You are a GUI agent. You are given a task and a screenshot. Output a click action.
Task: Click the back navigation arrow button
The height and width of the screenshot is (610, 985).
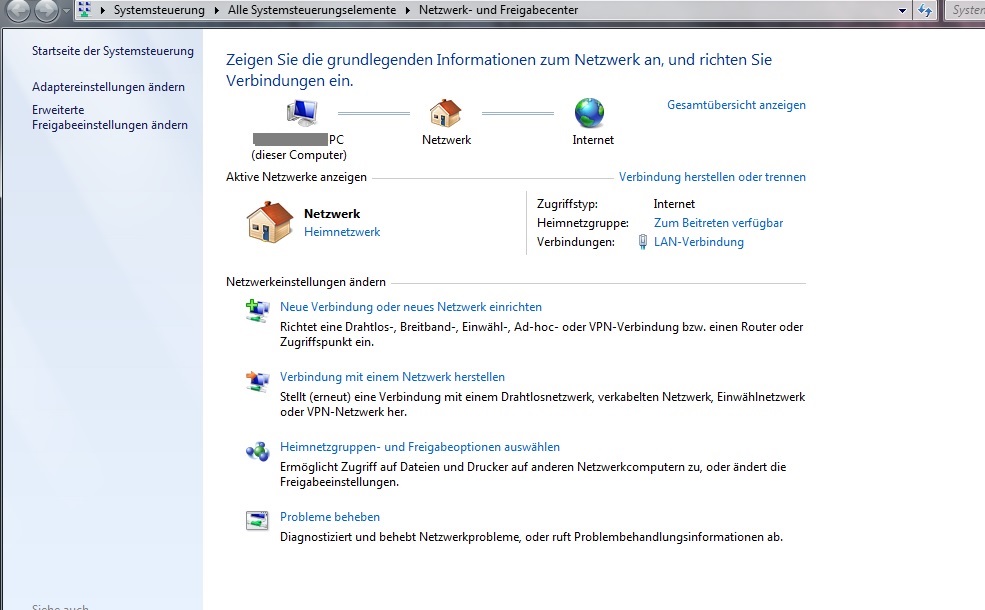click(x=18, y=10)
